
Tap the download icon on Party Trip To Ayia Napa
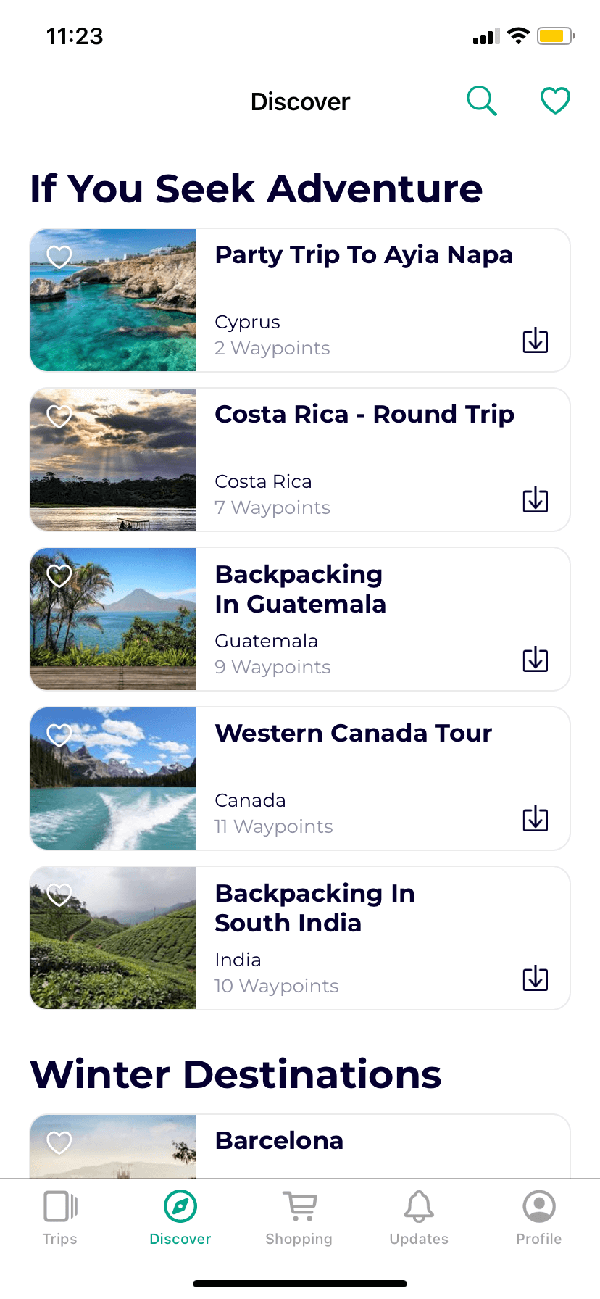[x=535, y=340]
